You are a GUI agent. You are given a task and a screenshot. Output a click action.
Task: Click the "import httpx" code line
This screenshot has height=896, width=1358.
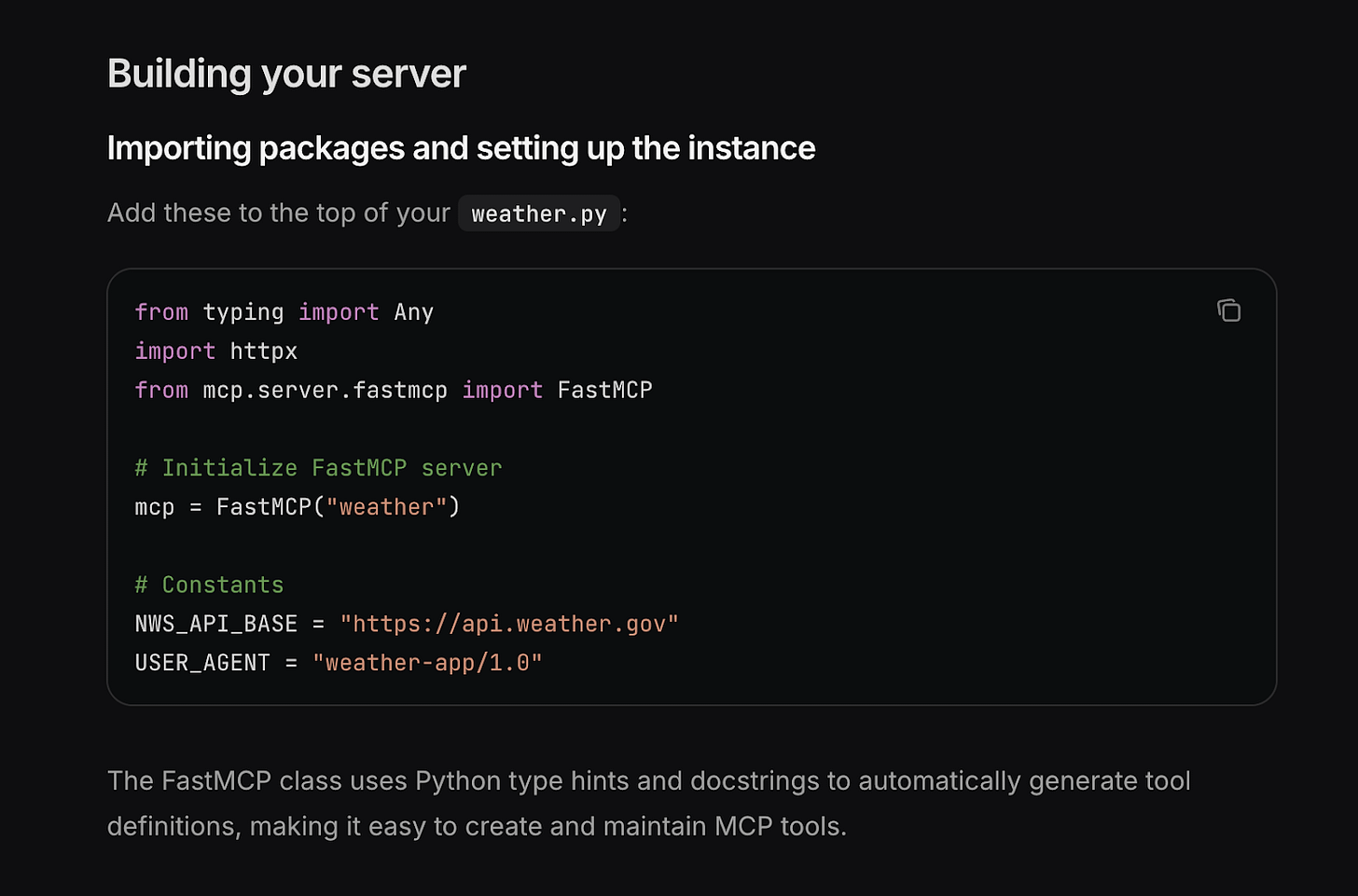point(215,351)
